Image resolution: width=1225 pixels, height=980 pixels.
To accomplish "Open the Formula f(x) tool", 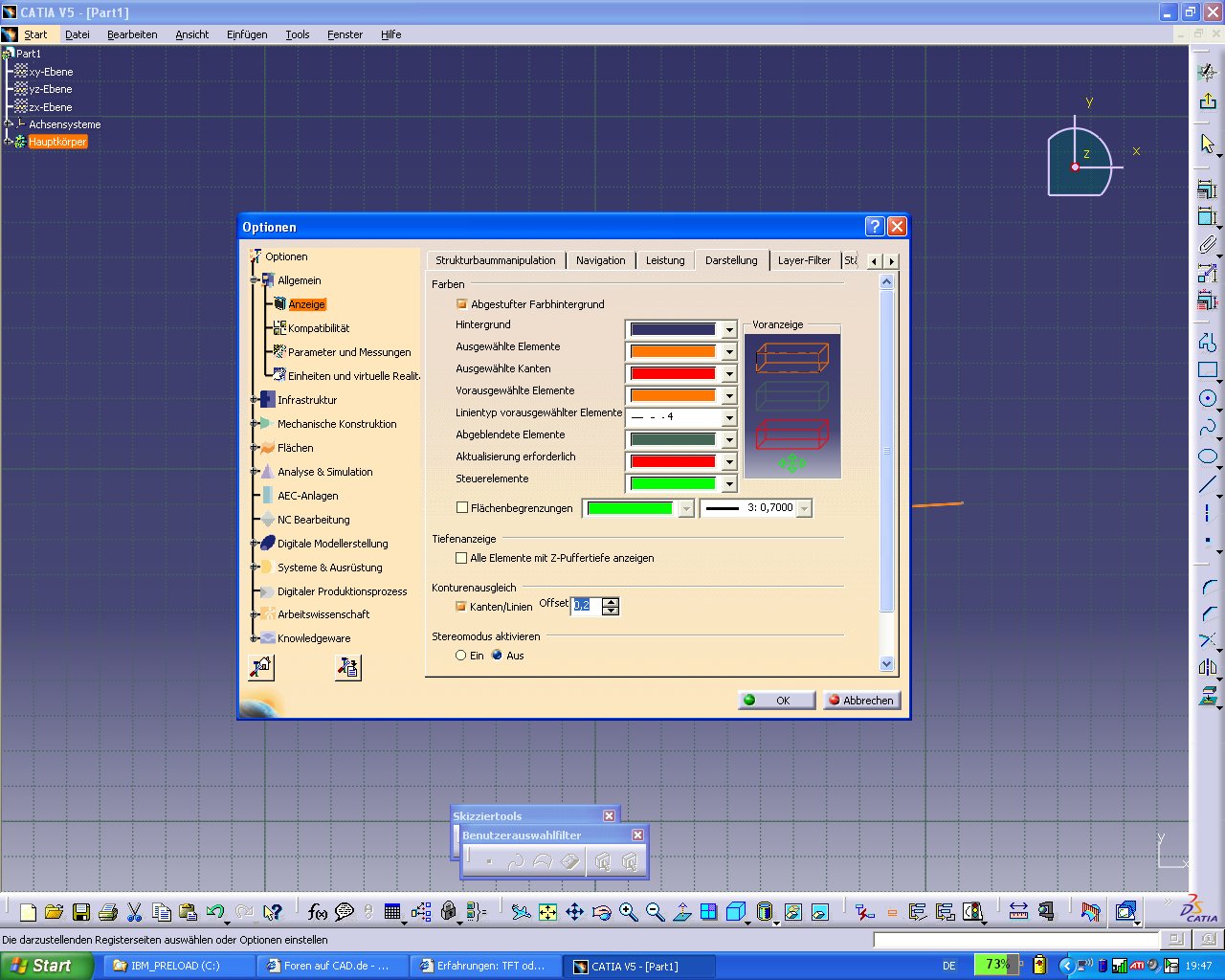I will [318, 912].
